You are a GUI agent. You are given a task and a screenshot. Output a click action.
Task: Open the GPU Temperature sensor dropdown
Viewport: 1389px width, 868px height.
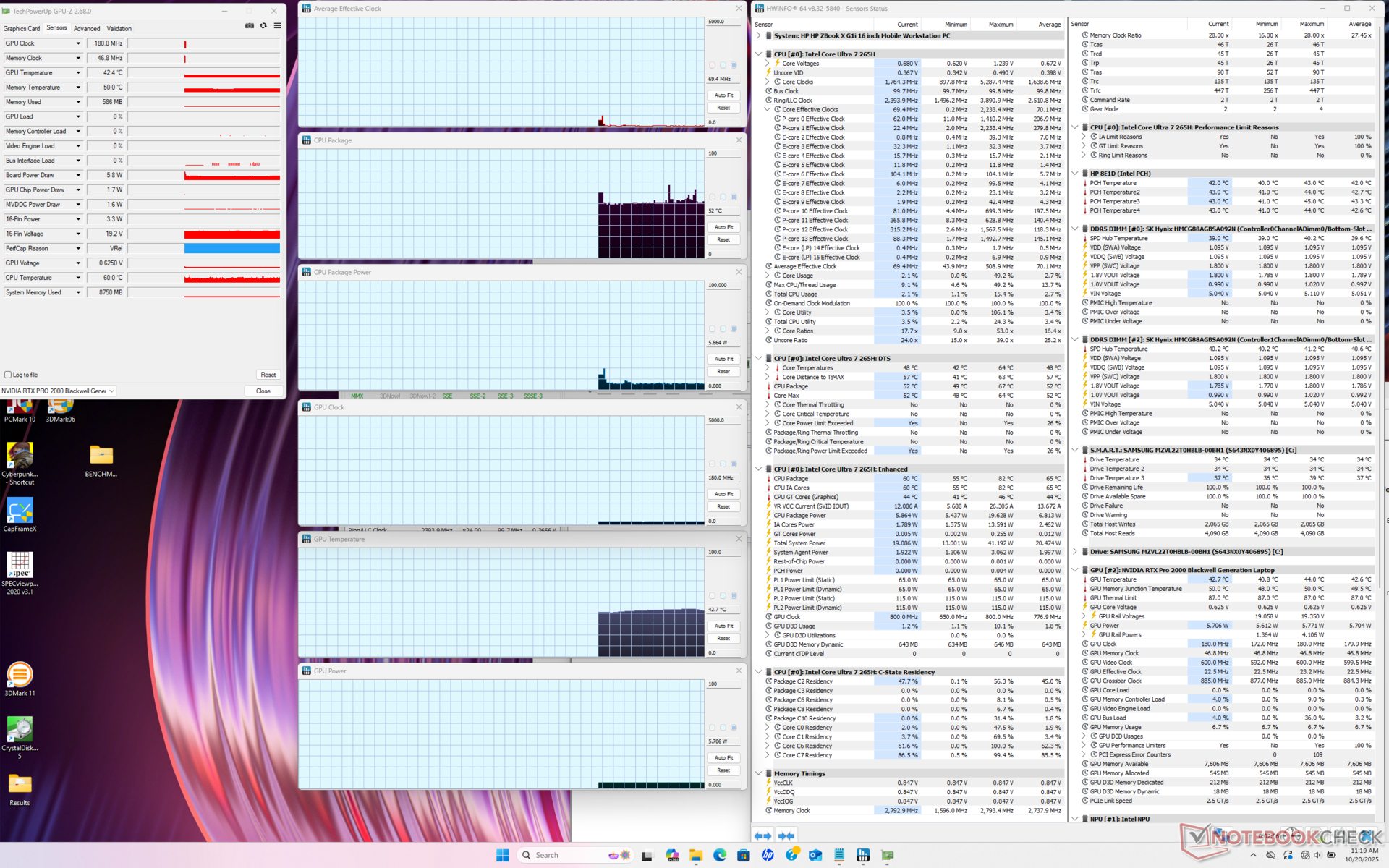click(78, 73)
